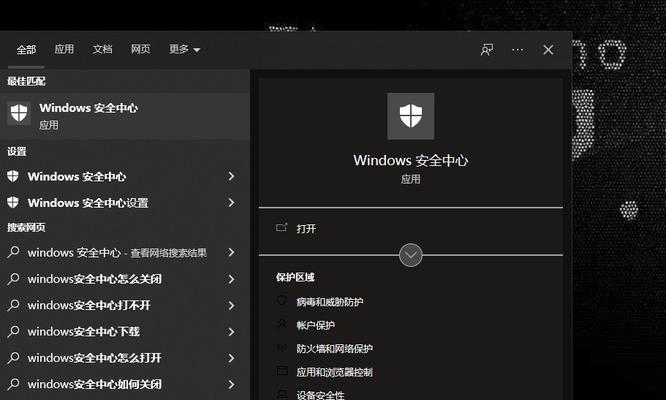Click magnifier icon beside windows安全中心下载

click(x=13, y=331)
